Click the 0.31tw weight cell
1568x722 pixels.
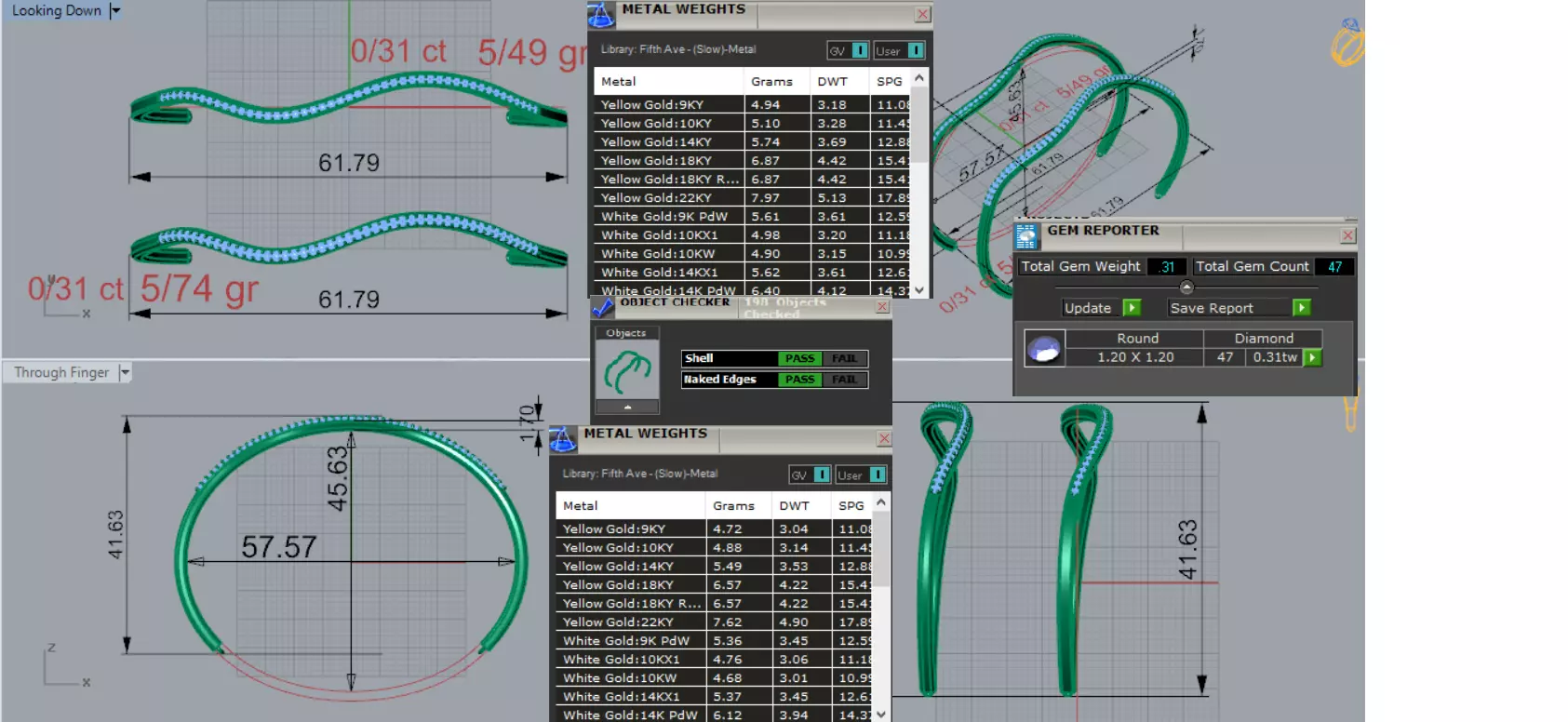(x=1275, y=357)
